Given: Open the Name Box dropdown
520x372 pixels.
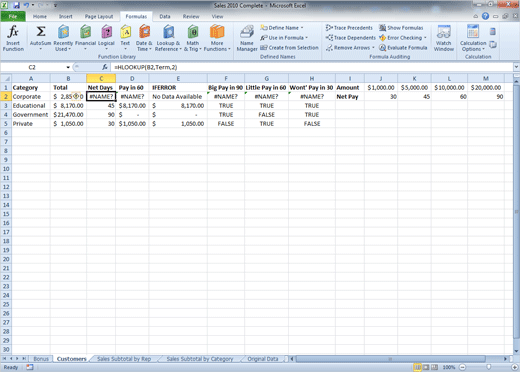Looking at the screenshot, I should pos(68,67).
